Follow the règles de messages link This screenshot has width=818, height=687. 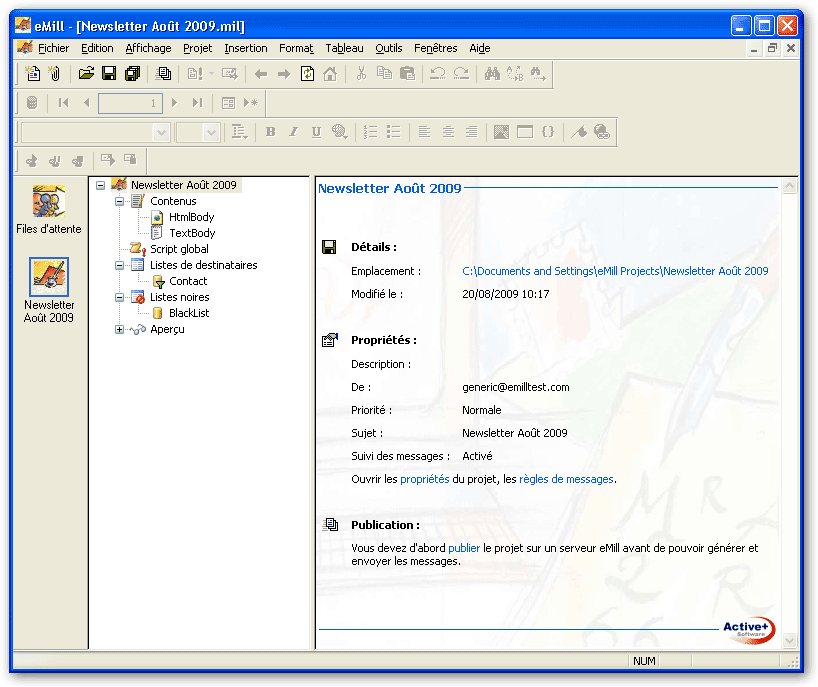(566, 479)
